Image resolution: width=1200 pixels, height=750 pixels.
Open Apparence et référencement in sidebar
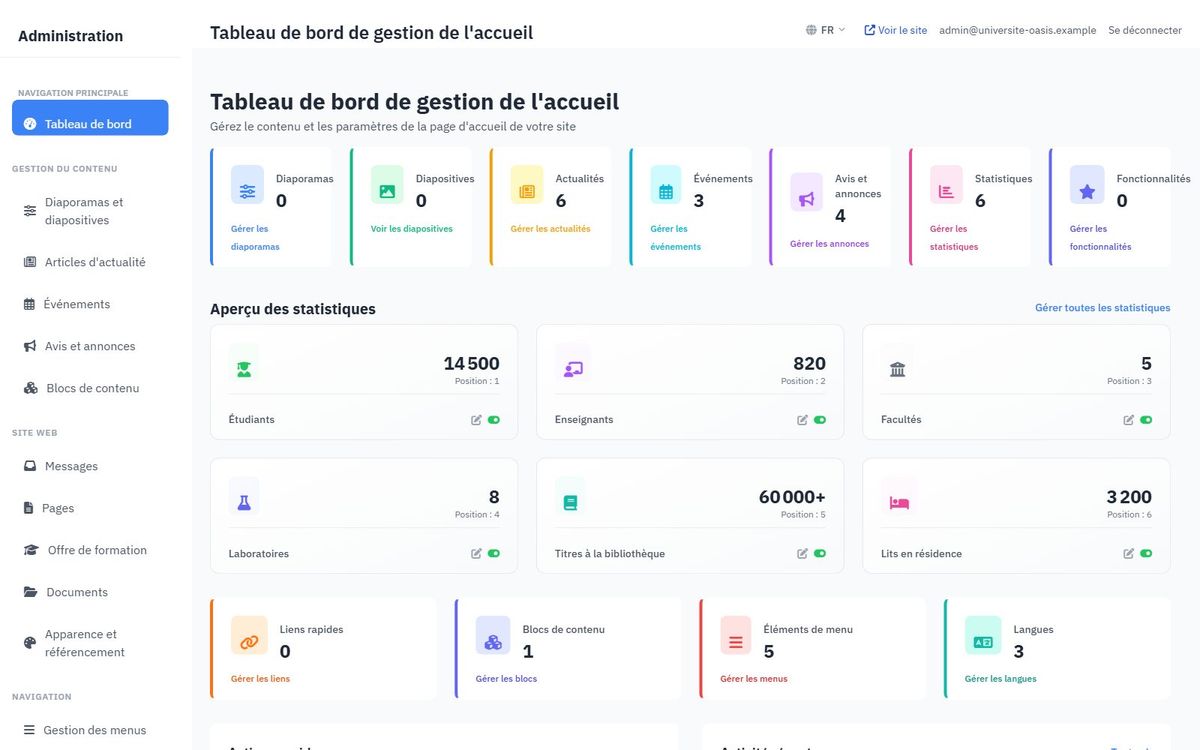[x=90, y=643]
